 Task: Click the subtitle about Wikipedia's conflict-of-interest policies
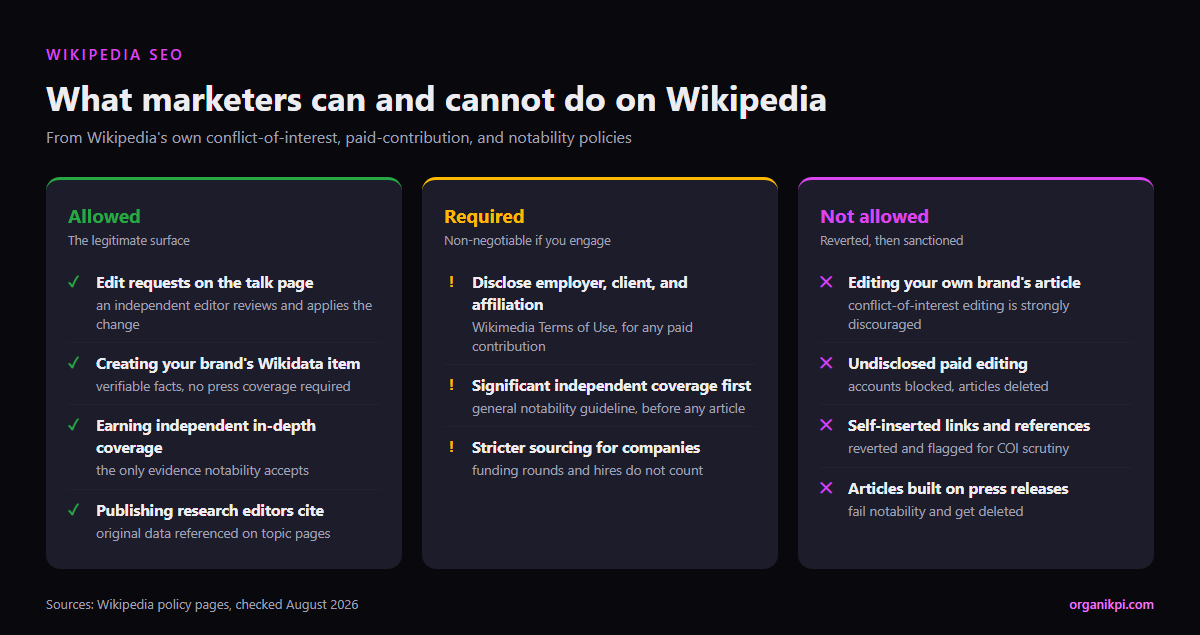click(x=339, y=138)
